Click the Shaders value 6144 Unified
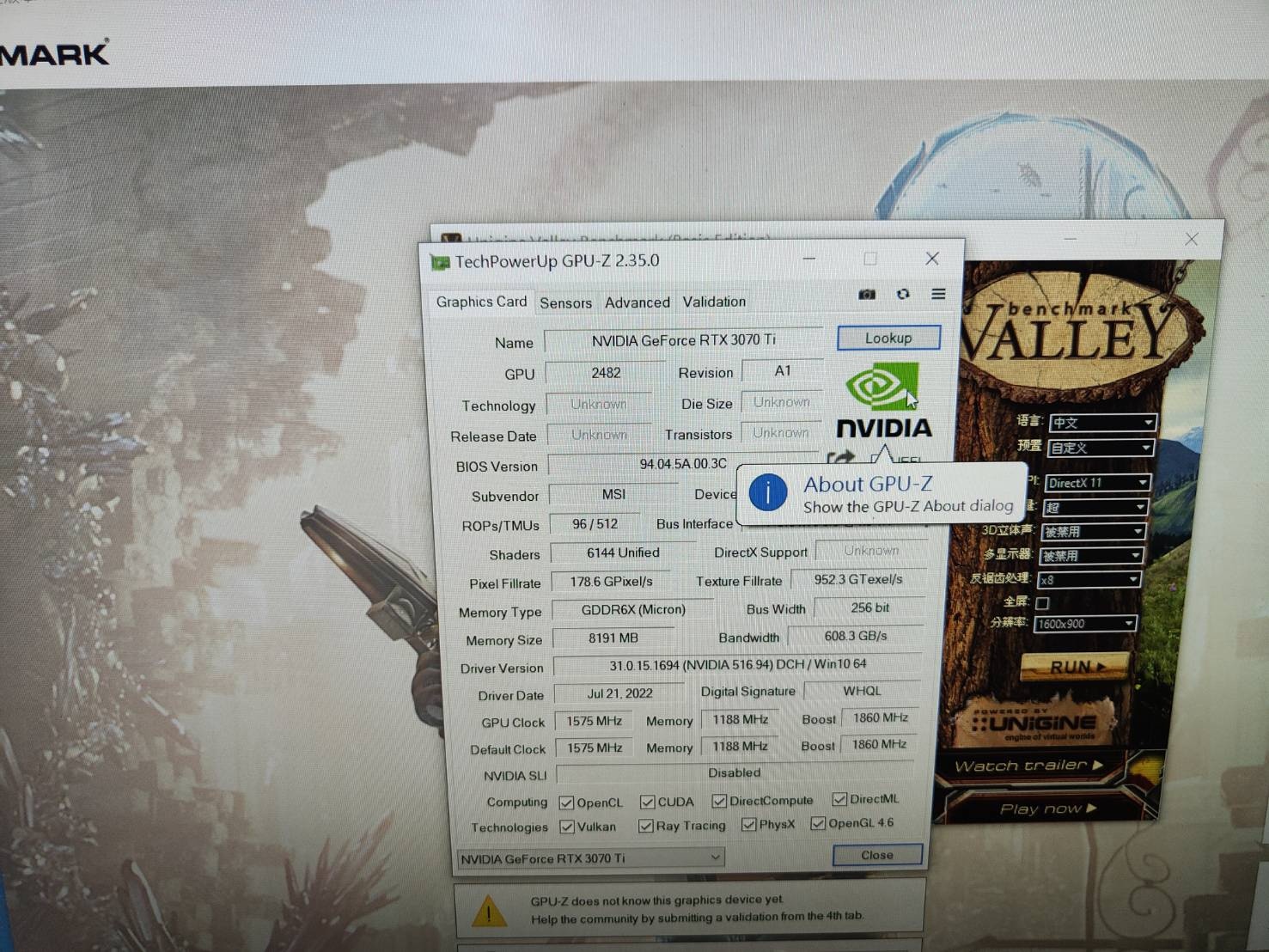Viewport: 1269px width, 952px height. [623, 553]
